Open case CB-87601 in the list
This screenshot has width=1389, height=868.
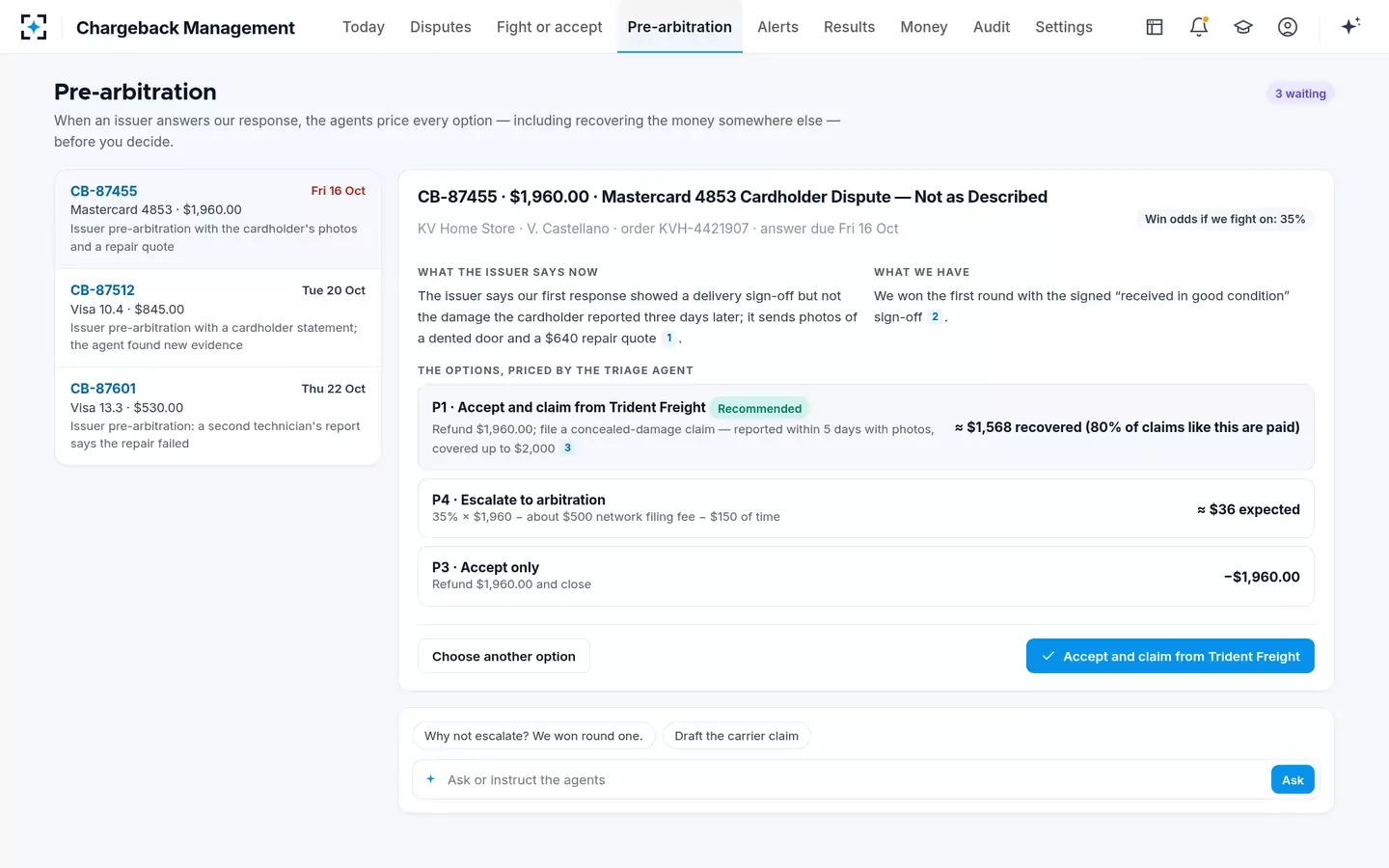click(x=218, y=416)
